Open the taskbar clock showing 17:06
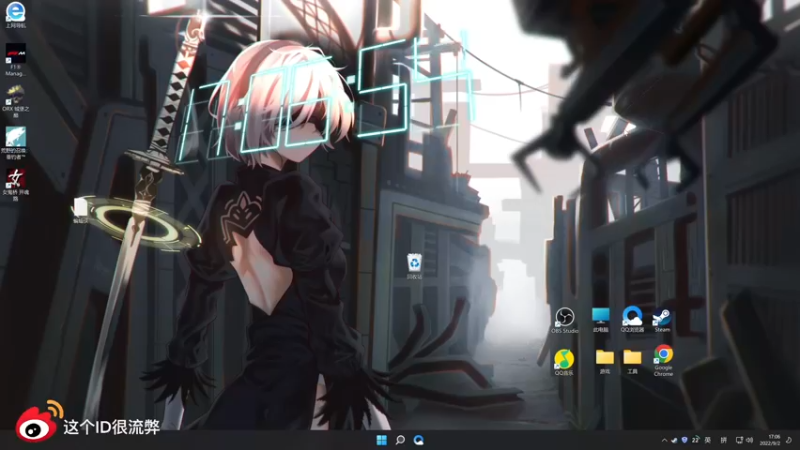 770,440
